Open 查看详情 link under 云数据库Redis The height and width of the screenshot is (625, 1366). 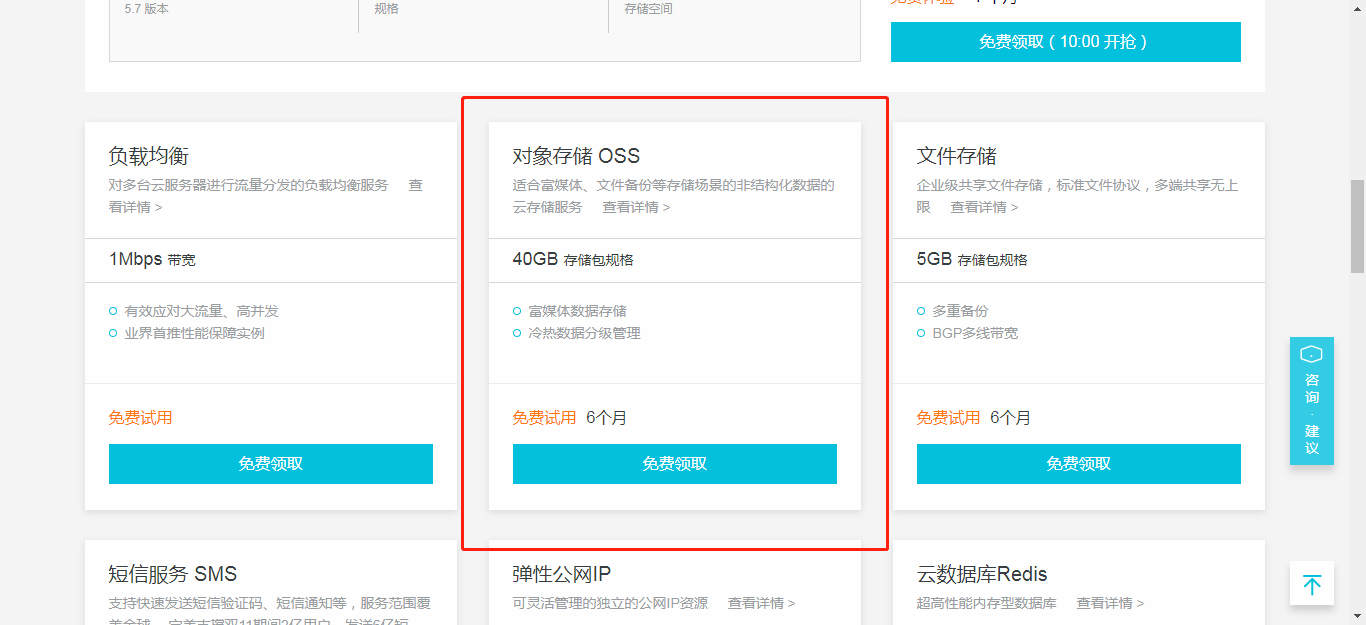click(1110, 603)
